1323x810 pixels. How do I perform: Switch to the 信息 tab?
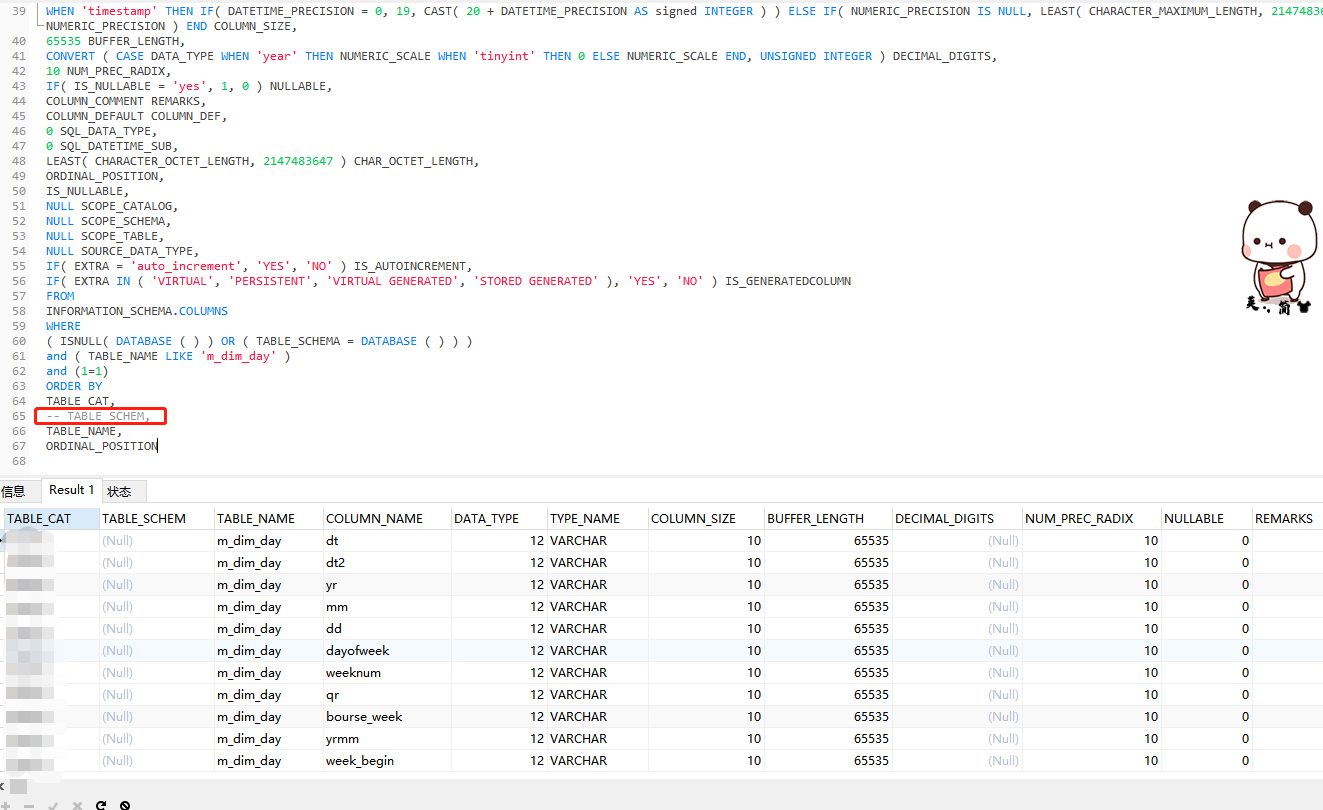click(x=13, y=491)
